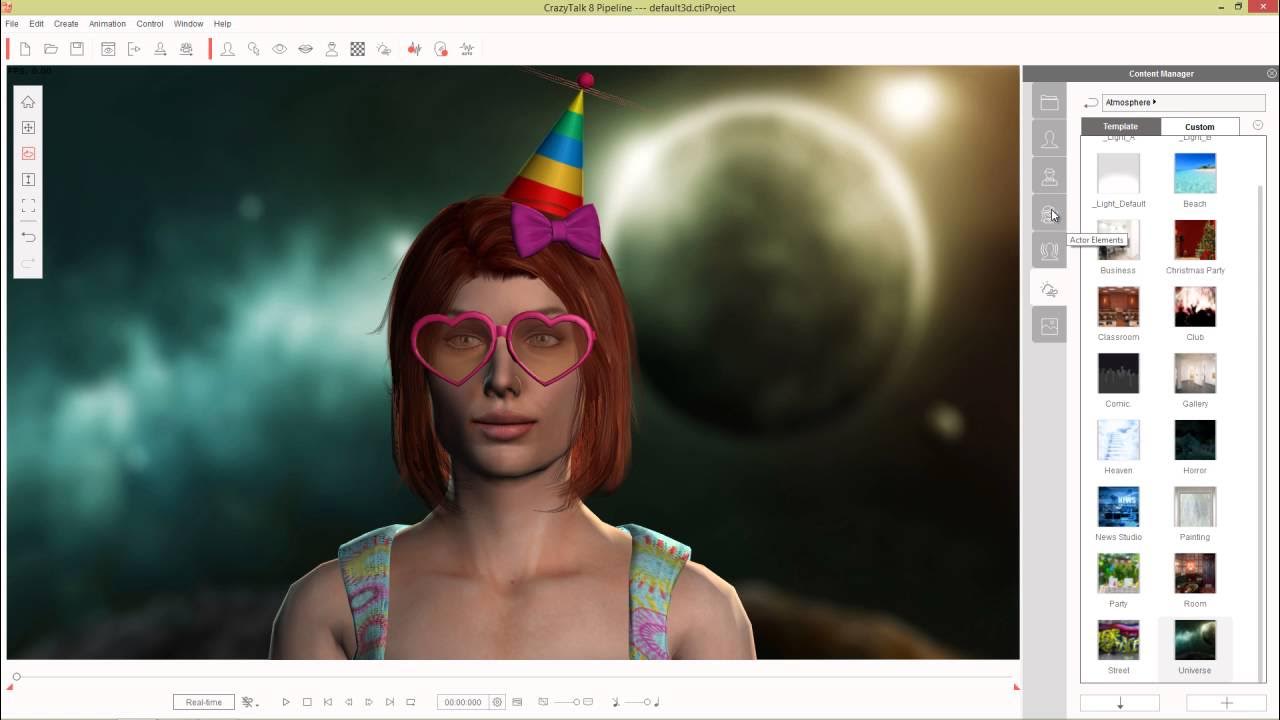1280x720 pixels.
Task: Toggle the loop playback button
Action: click(411, 702)
